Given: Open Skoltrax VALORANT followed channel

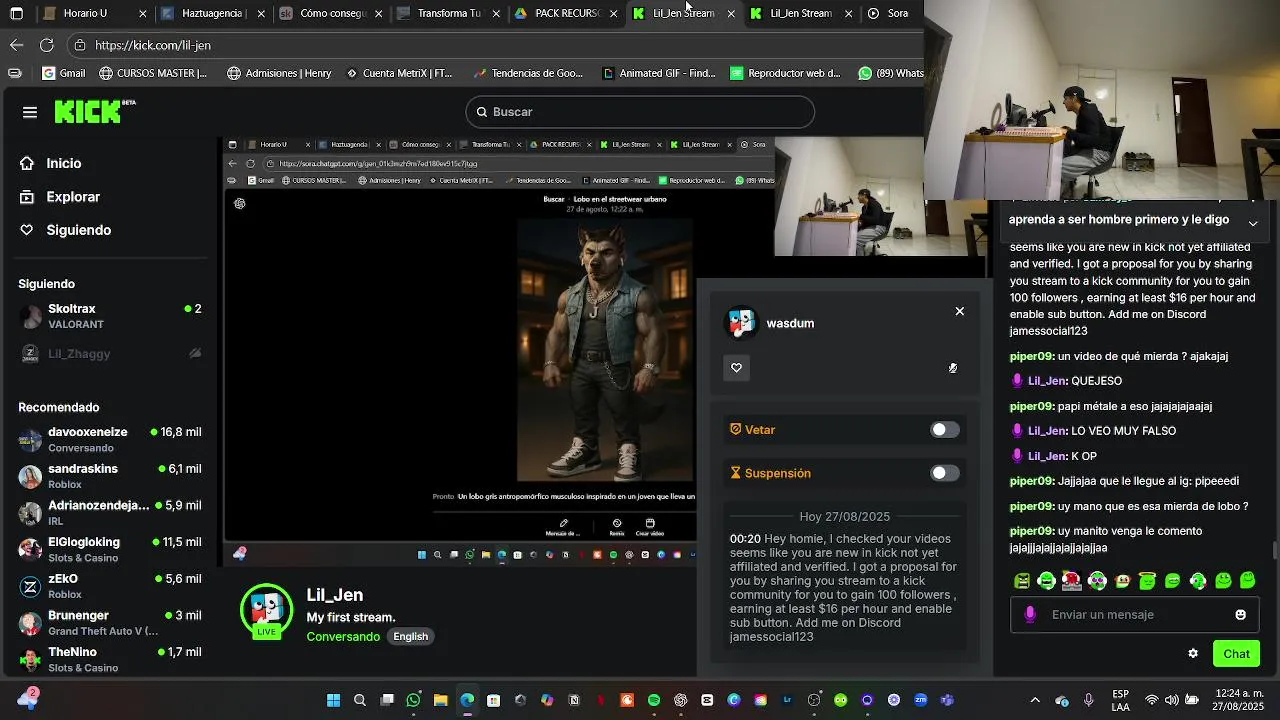Looking at the screenshot, I should click(110, 316).
